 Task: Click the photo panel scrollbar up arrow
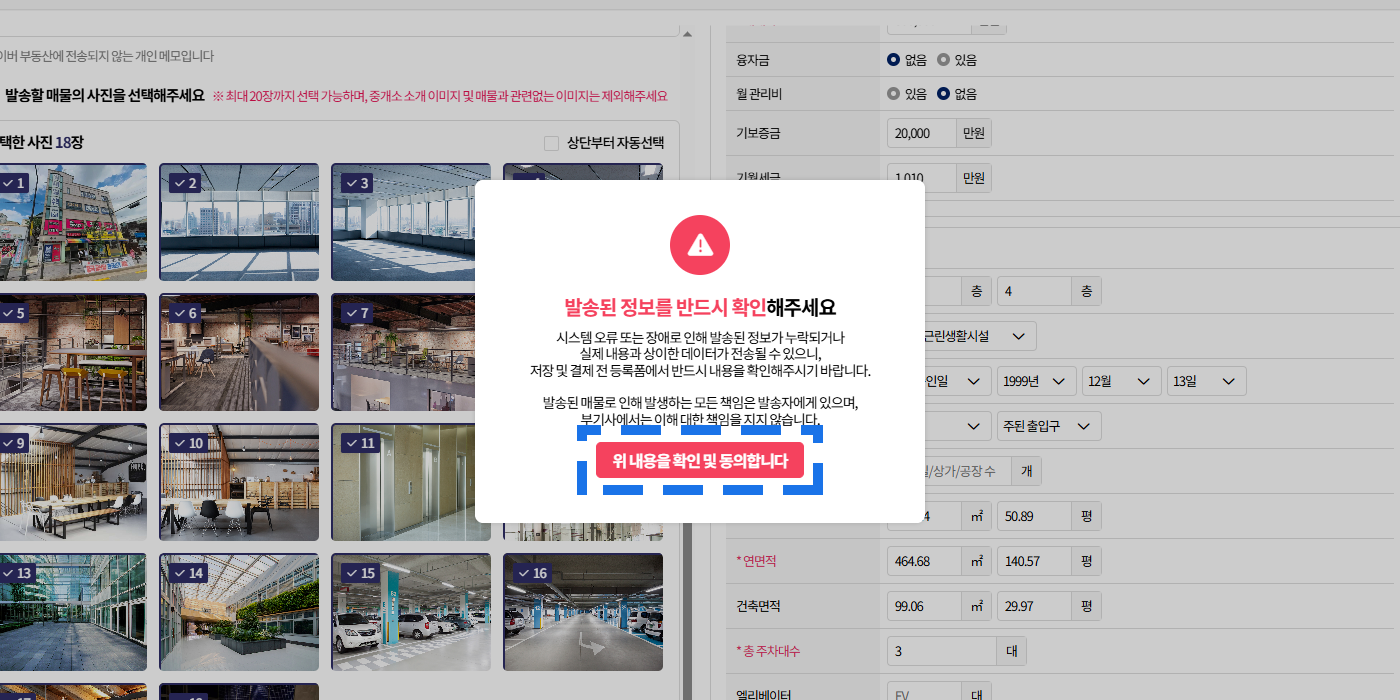(x=687, y=34)
